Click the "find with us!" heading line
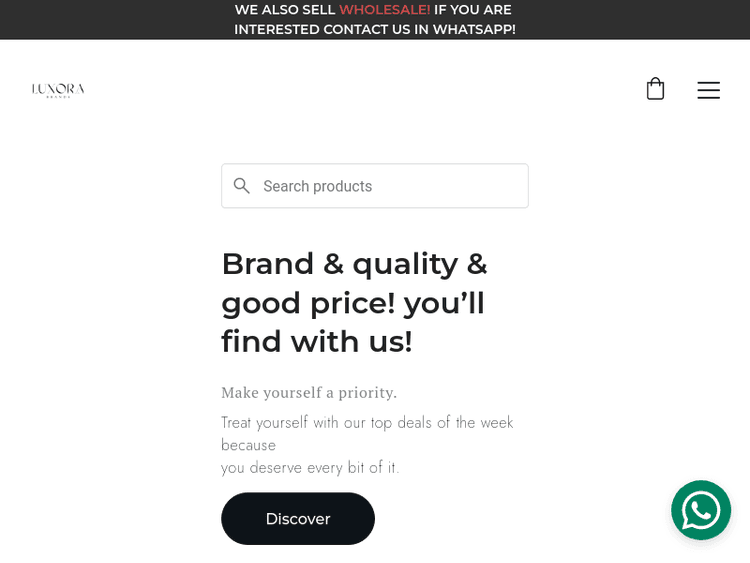The image size is (750, 563). click(x=317, y=342)
